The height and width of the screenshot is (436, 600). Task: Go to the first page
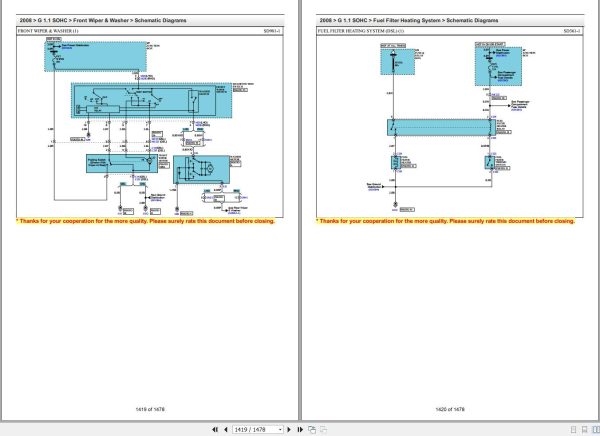[x=215, y=429]
